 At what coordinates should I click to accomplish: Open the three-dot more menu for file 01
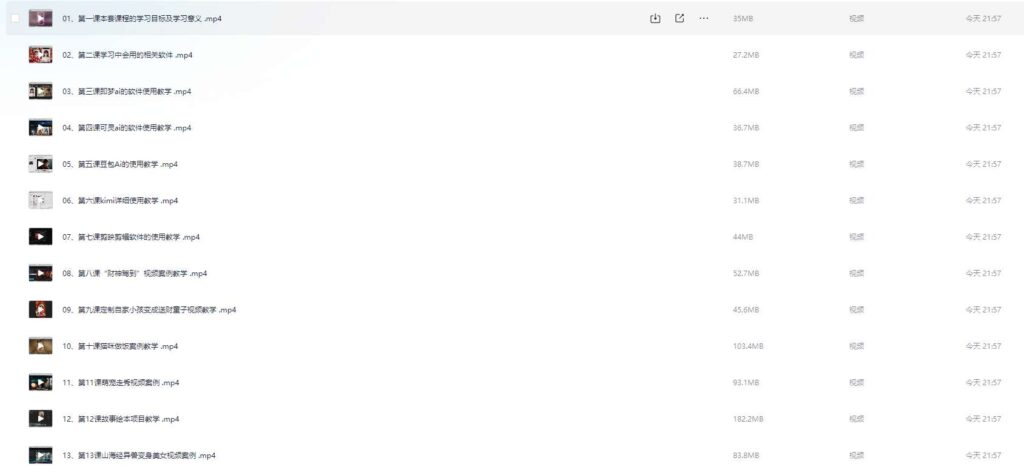704,18
